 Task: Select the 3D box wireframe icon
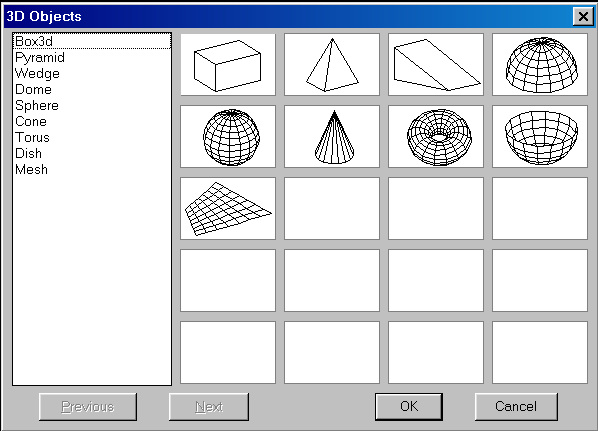coord(228,64)
